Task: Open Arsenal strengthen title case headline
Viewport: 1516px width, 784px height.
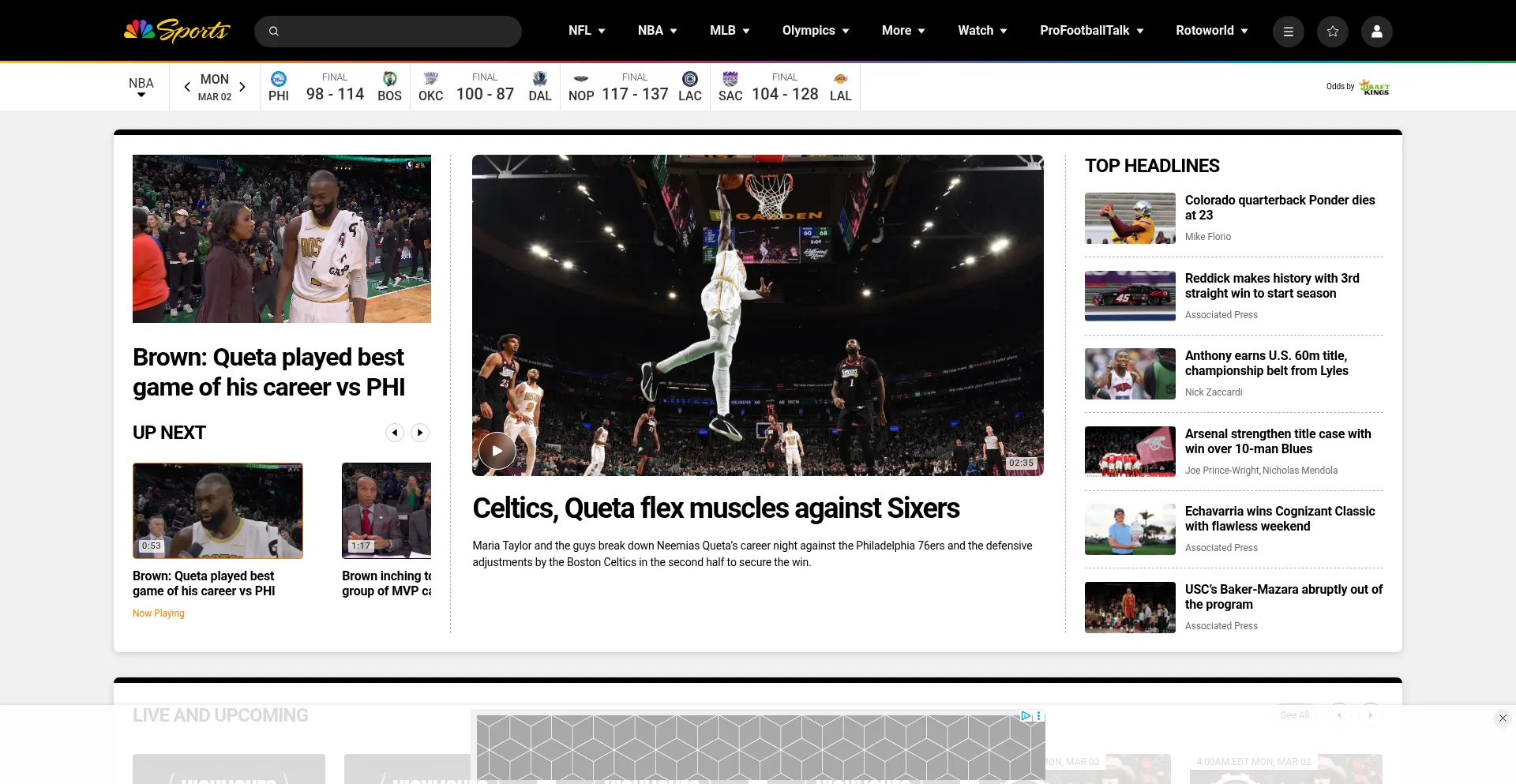Action: (x=1278, y=441)
